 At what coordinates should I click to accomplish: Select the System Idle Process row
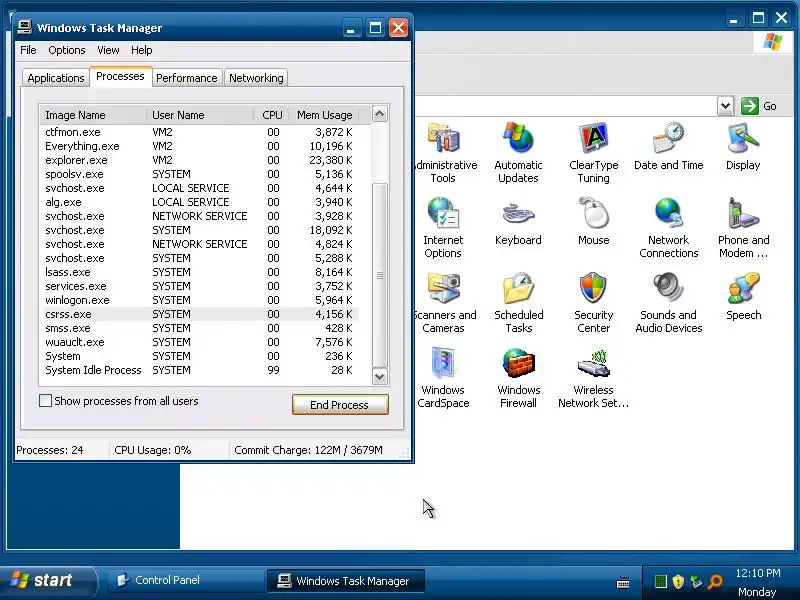199,370
